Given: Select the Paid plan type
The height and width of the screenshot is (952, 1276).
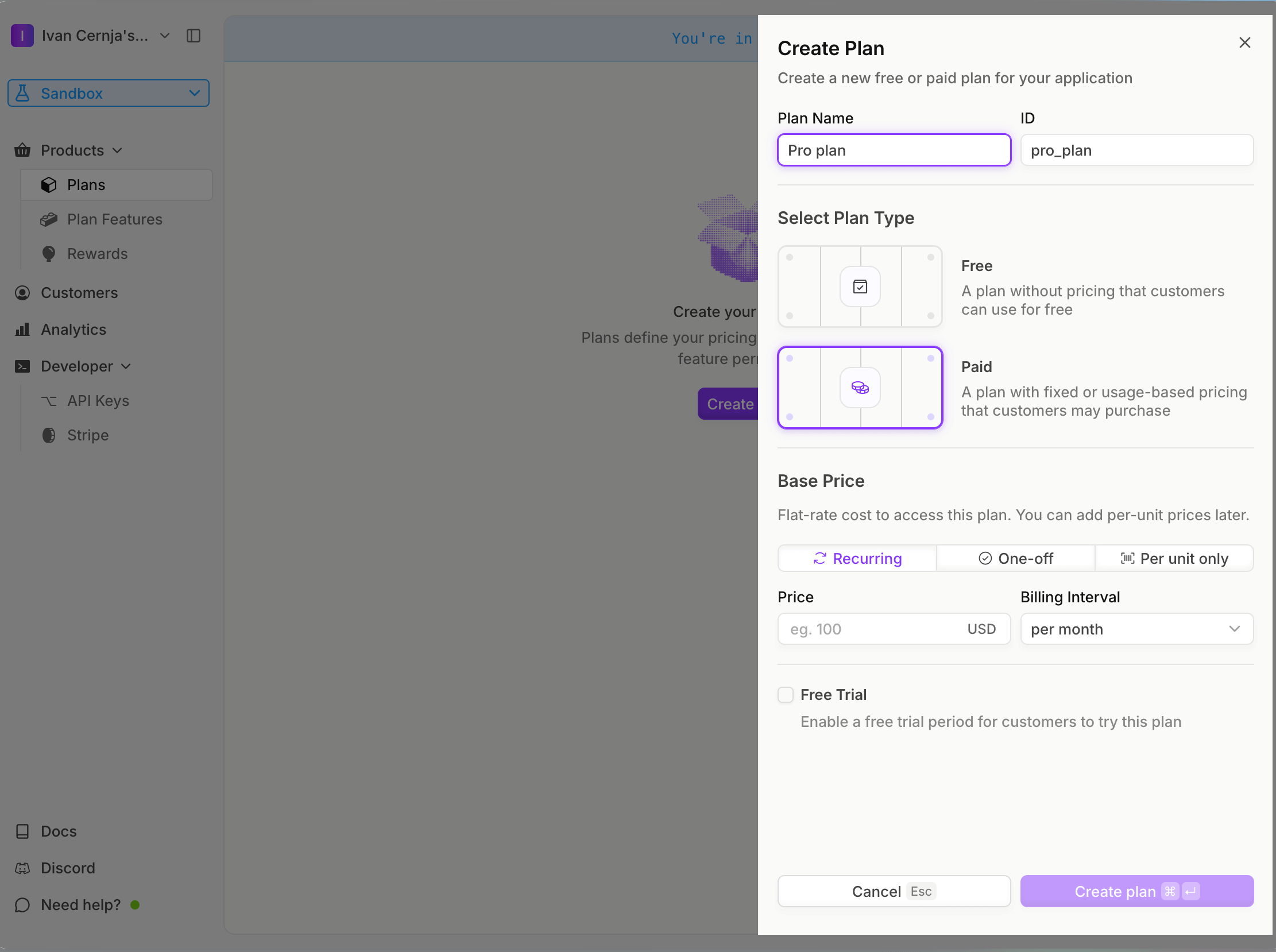Looking at the screenshot, I should tap(859, 387).
